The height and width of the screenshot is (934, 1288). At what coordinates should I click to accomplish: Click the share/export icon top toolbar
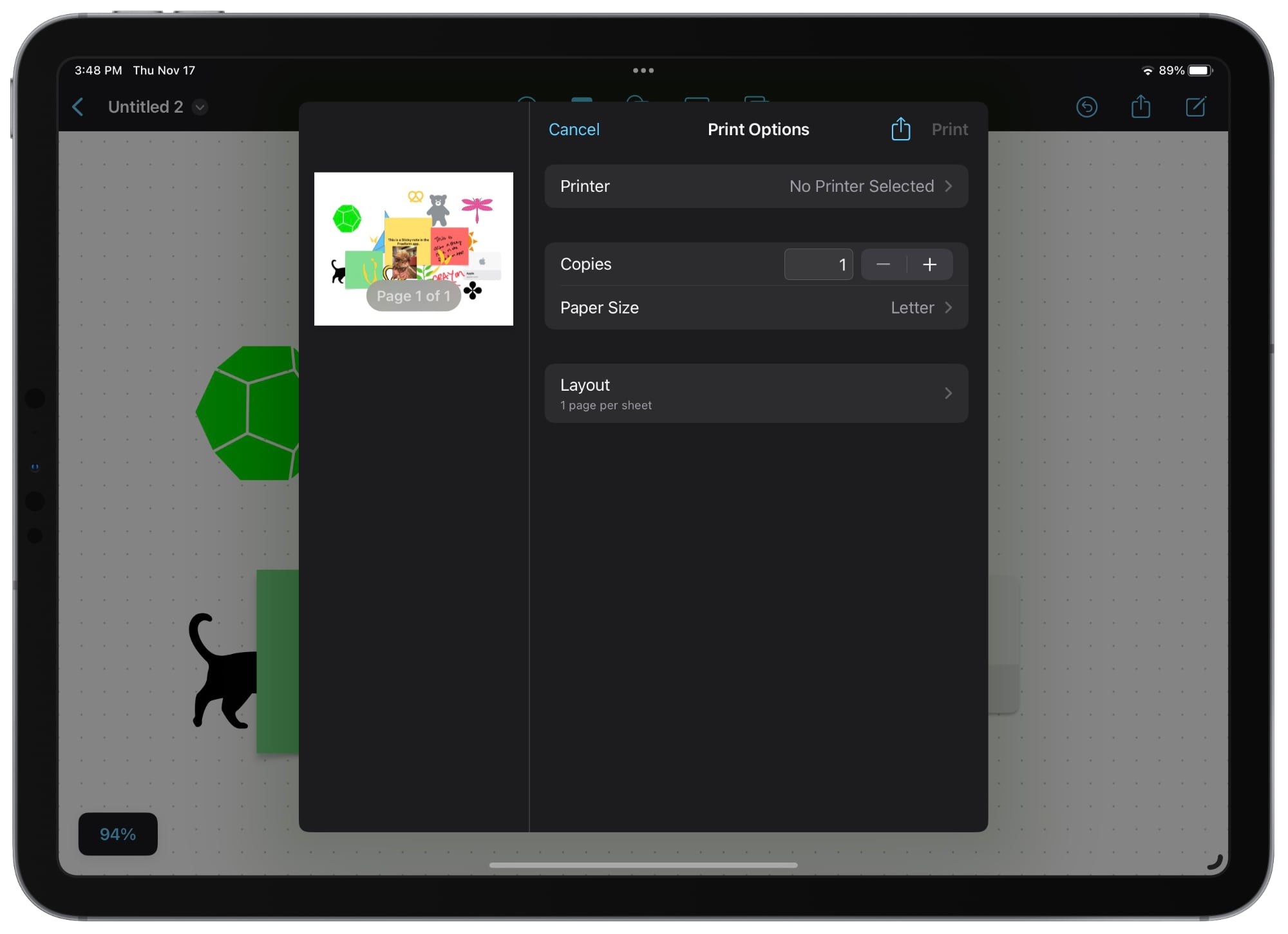pos(1140,107)
